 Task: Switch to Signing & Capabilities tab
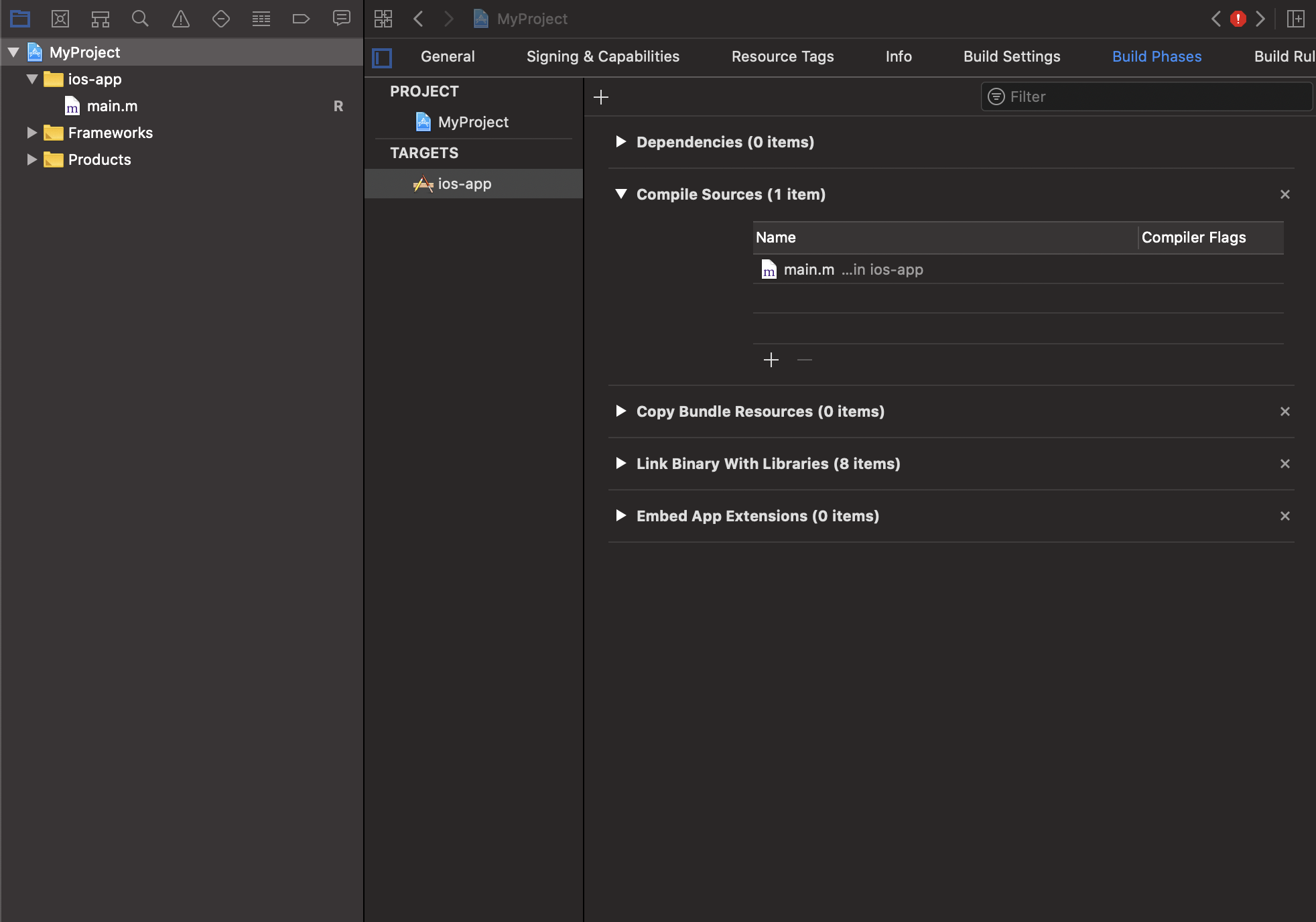click(x=603, y=56)
